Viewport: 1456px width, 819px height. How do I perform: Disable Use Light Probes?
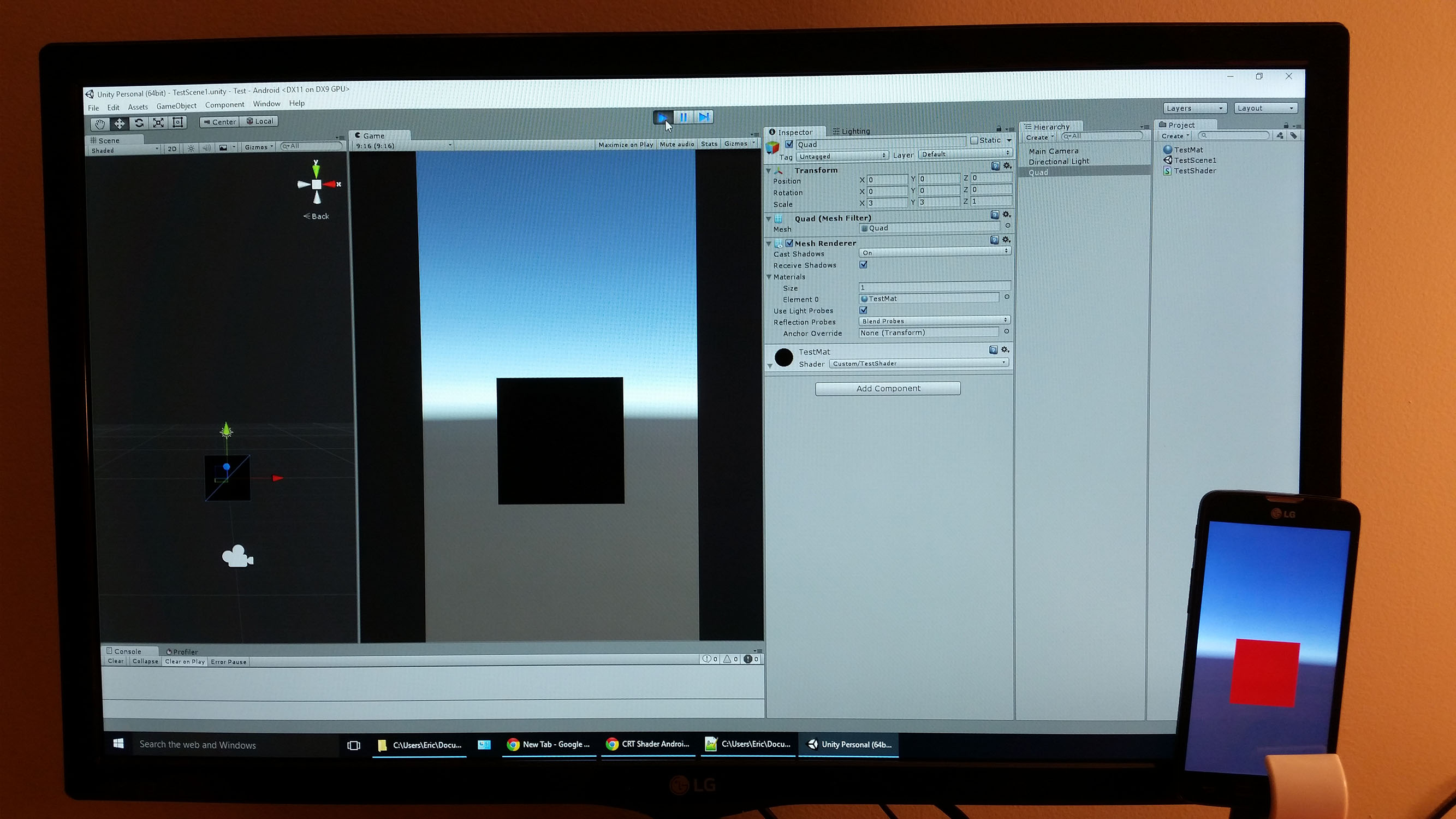[x=864, y=311]
